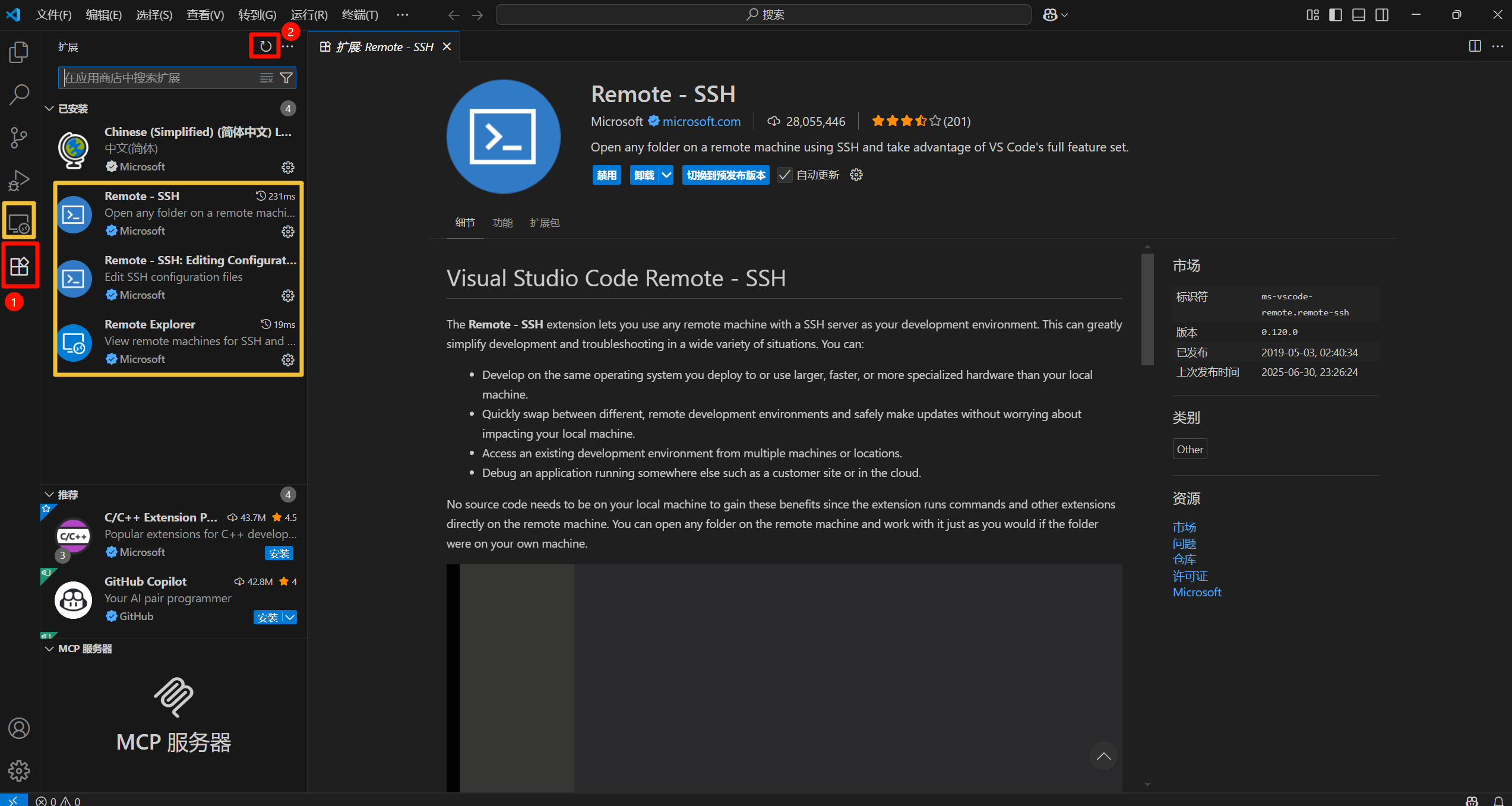1512x806 pixels.
Task: Open the Marketplace resource link
Action: coord(1184,527)
